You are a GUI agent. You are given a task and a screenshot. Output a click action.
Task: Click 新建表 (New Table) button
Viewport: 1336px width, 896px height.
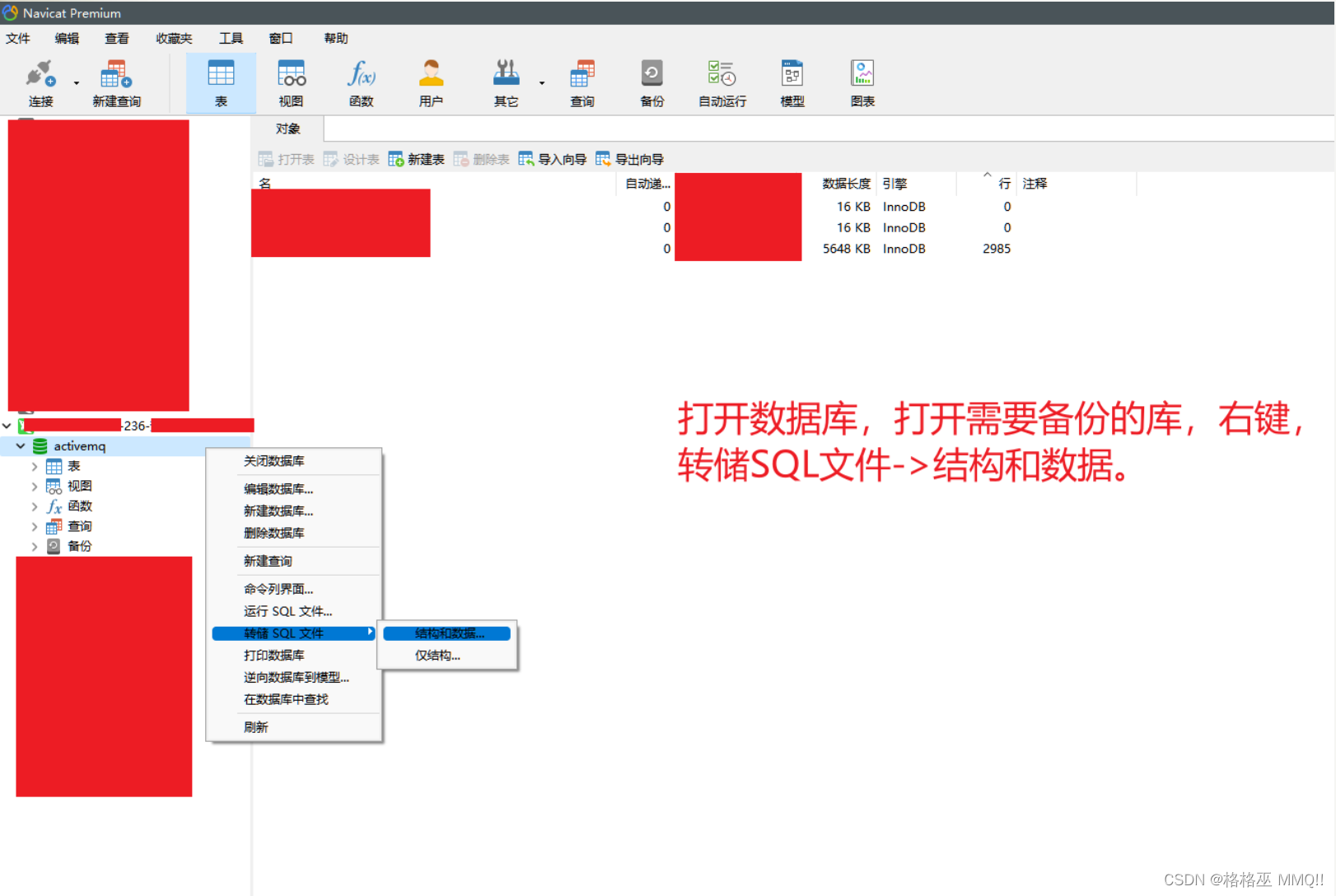[x=416, y=159]
